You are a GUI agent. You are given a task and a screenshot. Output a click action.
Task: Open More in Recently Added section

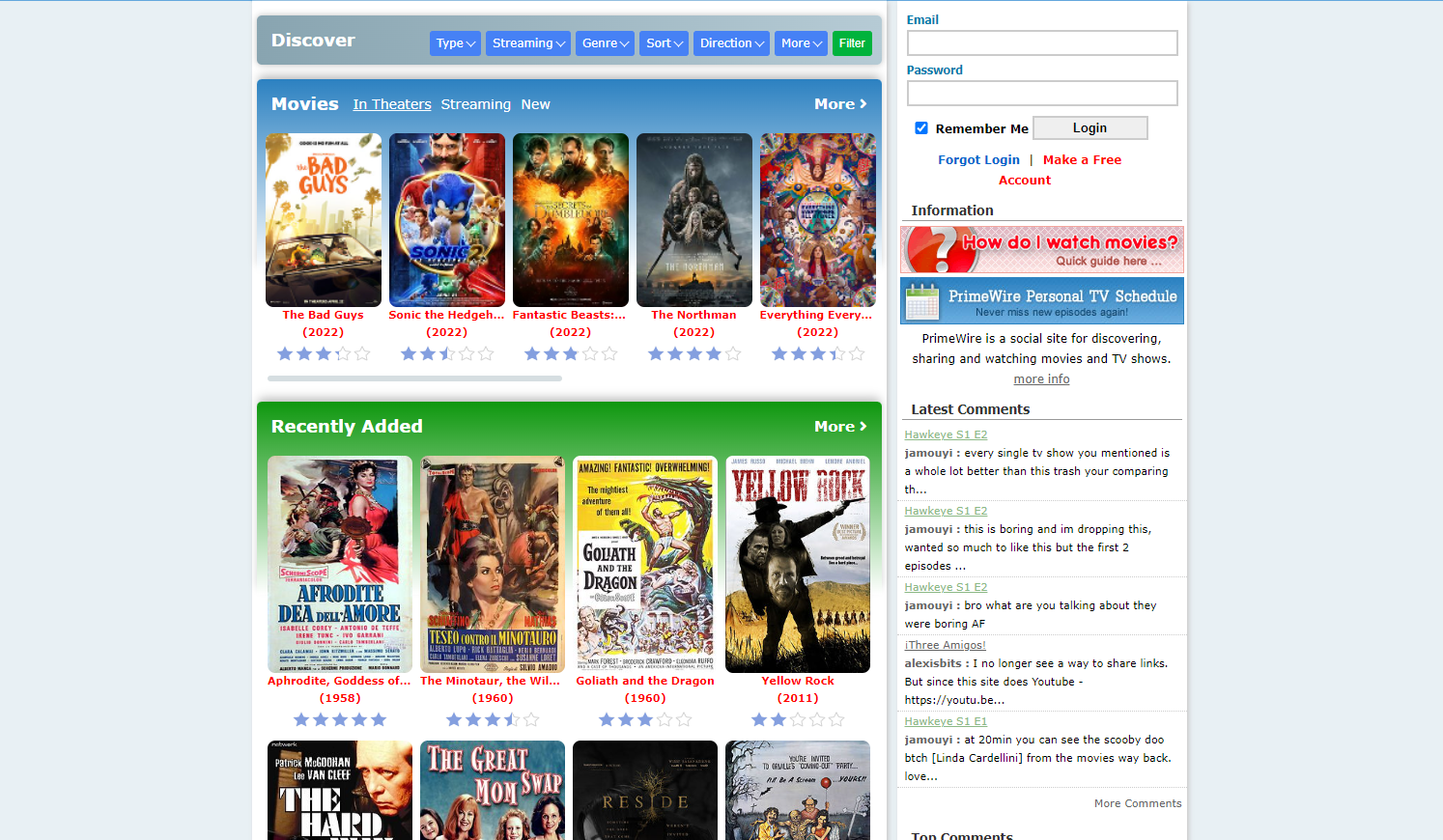tap(840, 427)
